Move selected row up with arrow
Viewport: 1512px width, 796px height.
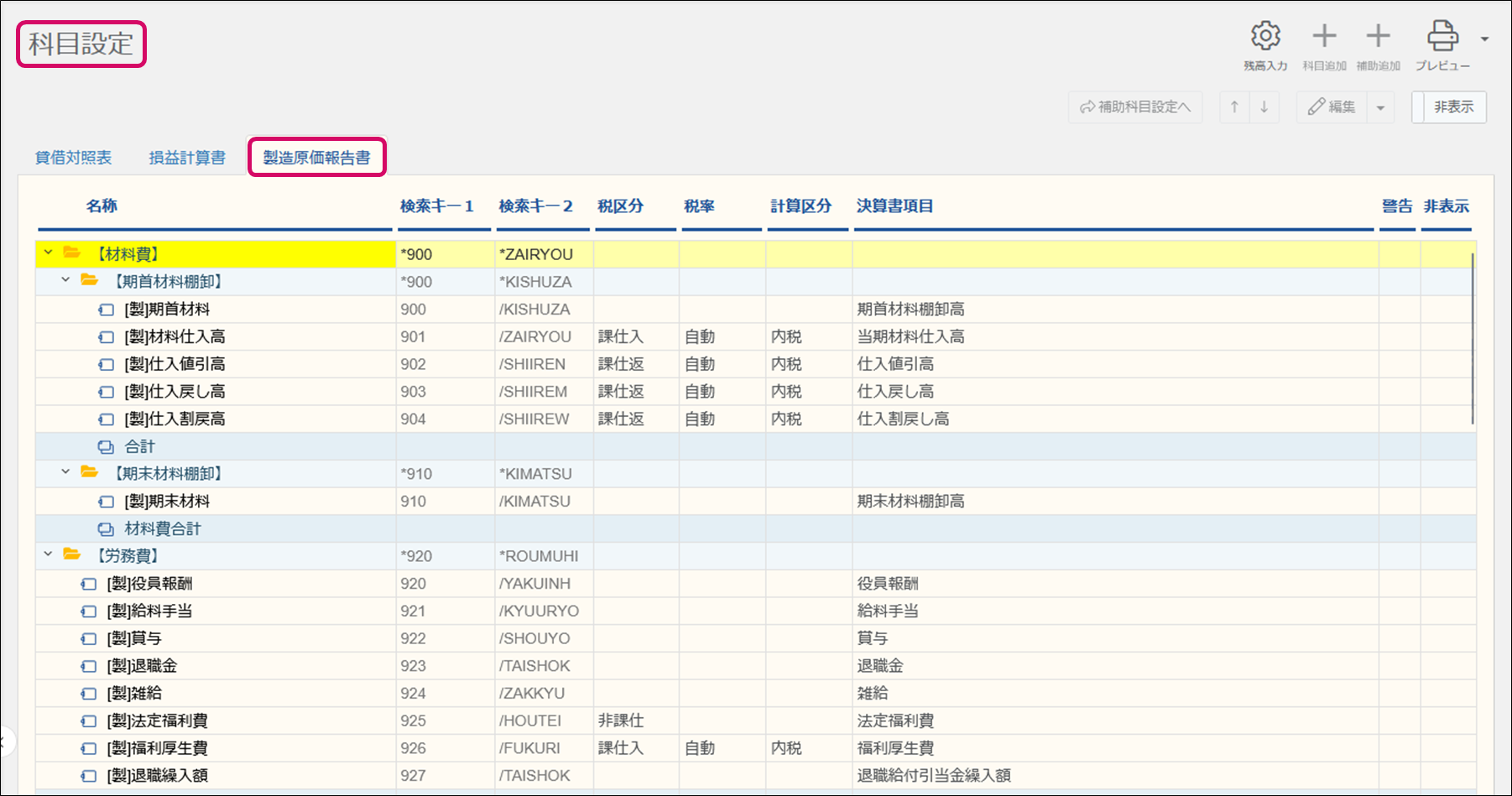1234,107
